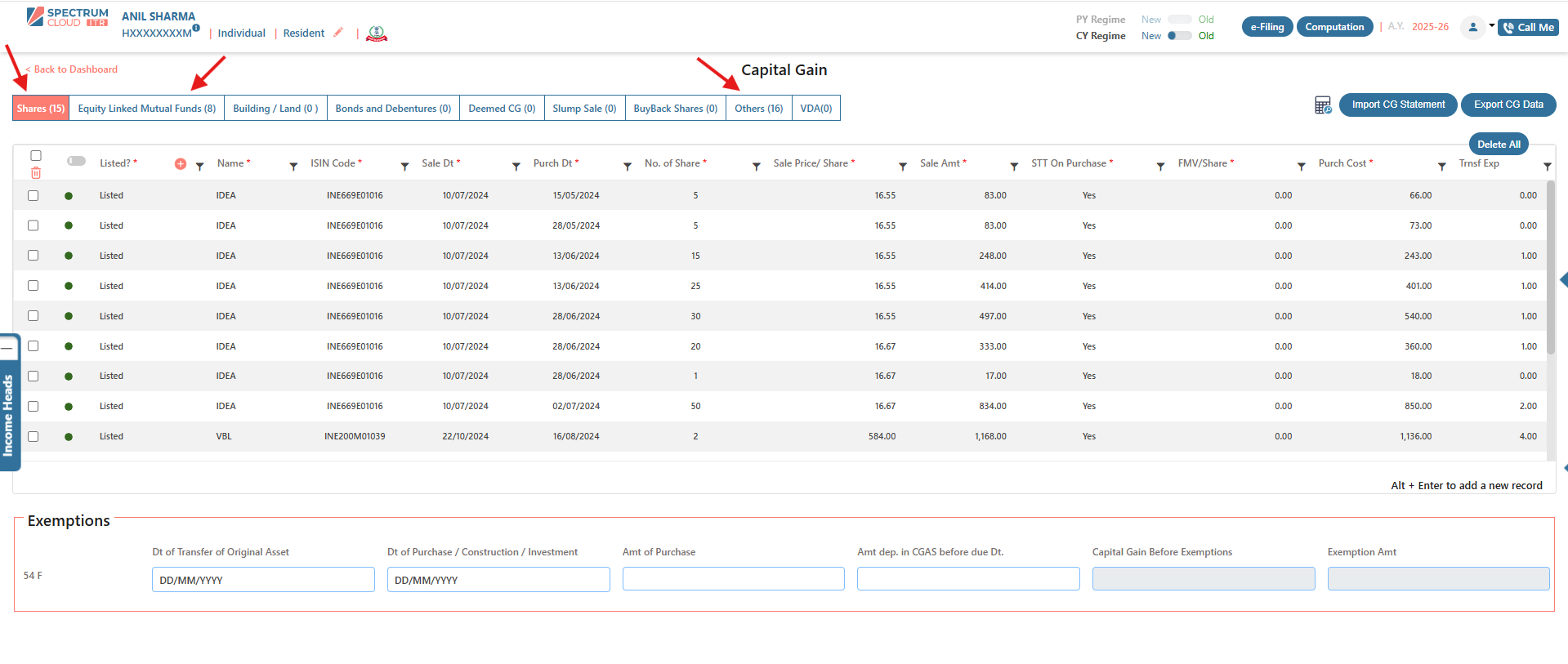Open the Others (16) tab
Screen dimensions: 1568x664
pos(758,109)
